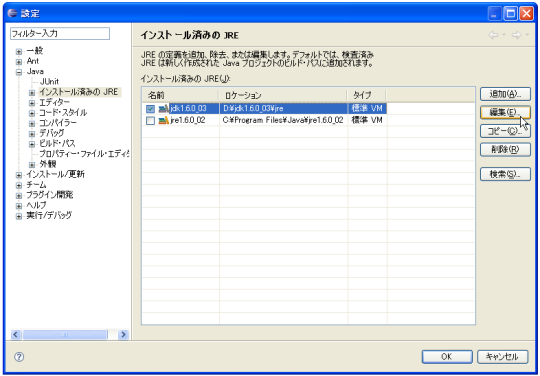The width and height of the screenshot is (540, 376).
Task: Go back using the back arrow icon
Action: tap(493, 35)
